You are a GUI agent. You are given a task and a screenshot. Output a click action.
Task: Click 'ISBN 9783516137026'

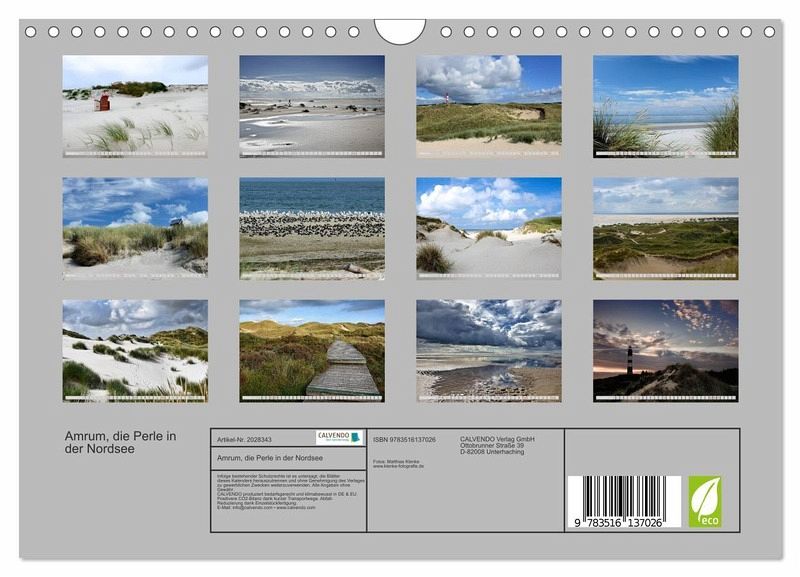(404, 439)
